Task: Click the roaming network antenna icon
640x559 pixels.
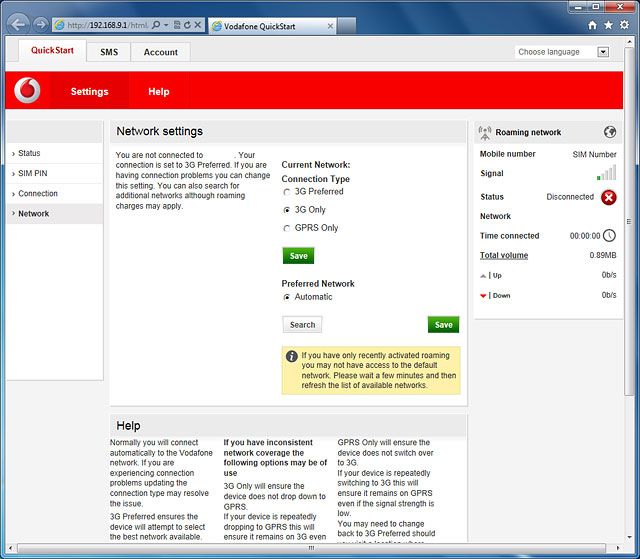Action: [x=485, y=133]
